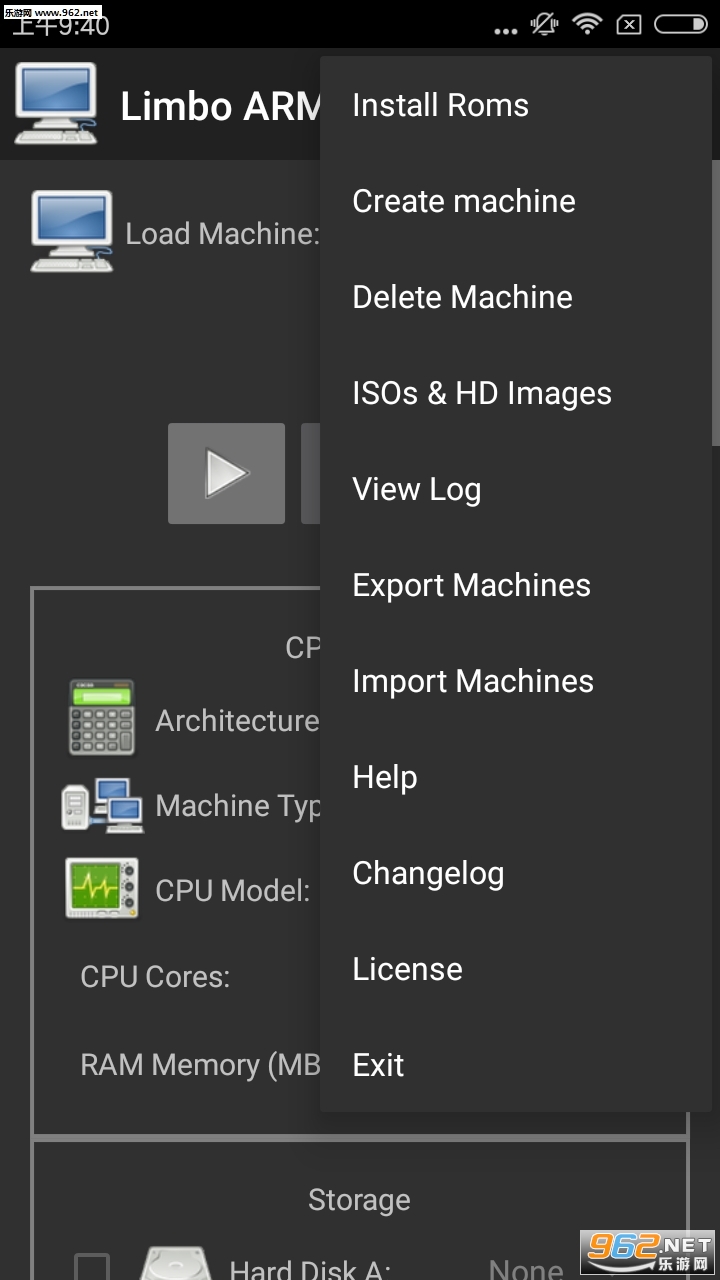Choose Export Machines

472,585
